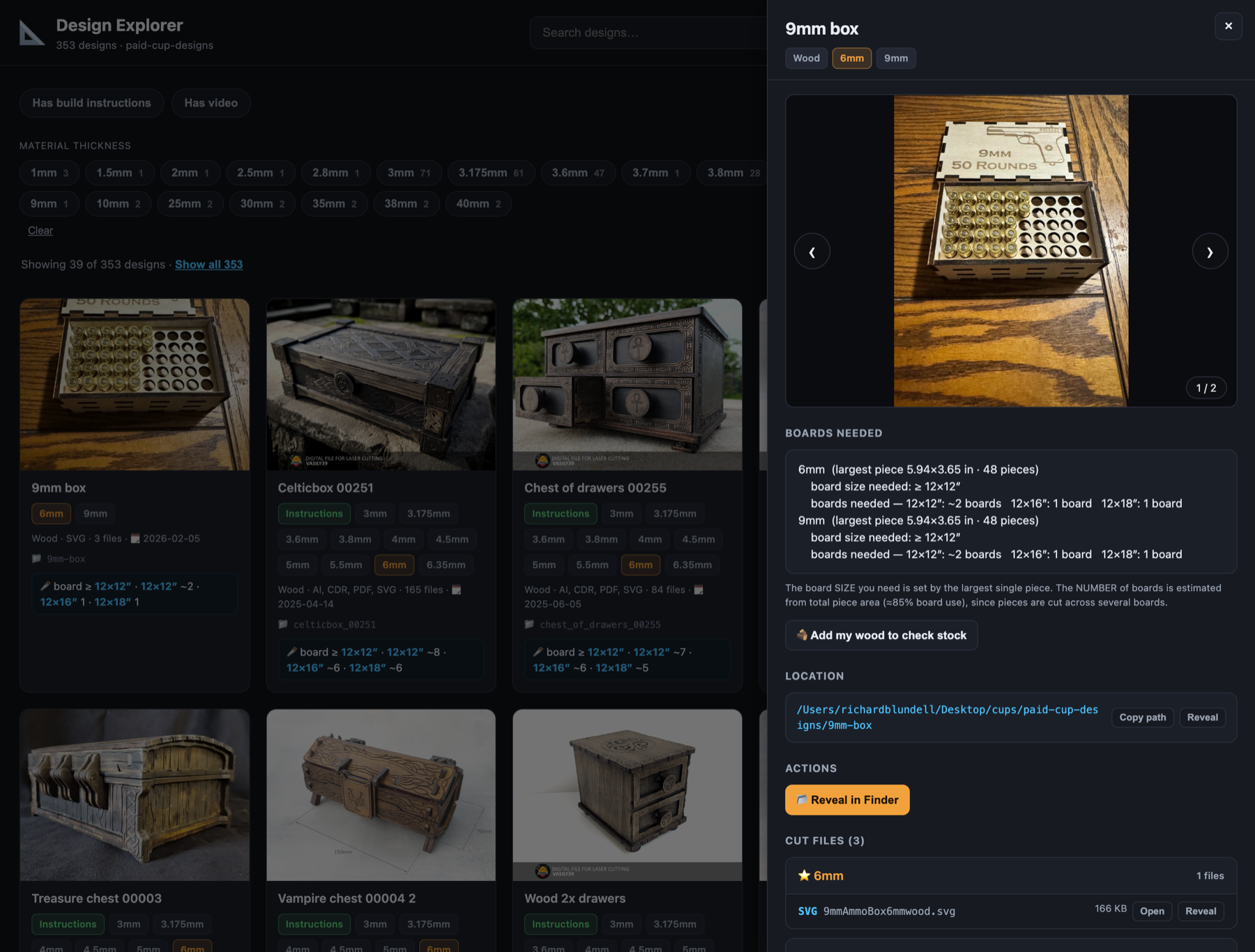Collapse the 6mm cut files group header

(1011, 875)
